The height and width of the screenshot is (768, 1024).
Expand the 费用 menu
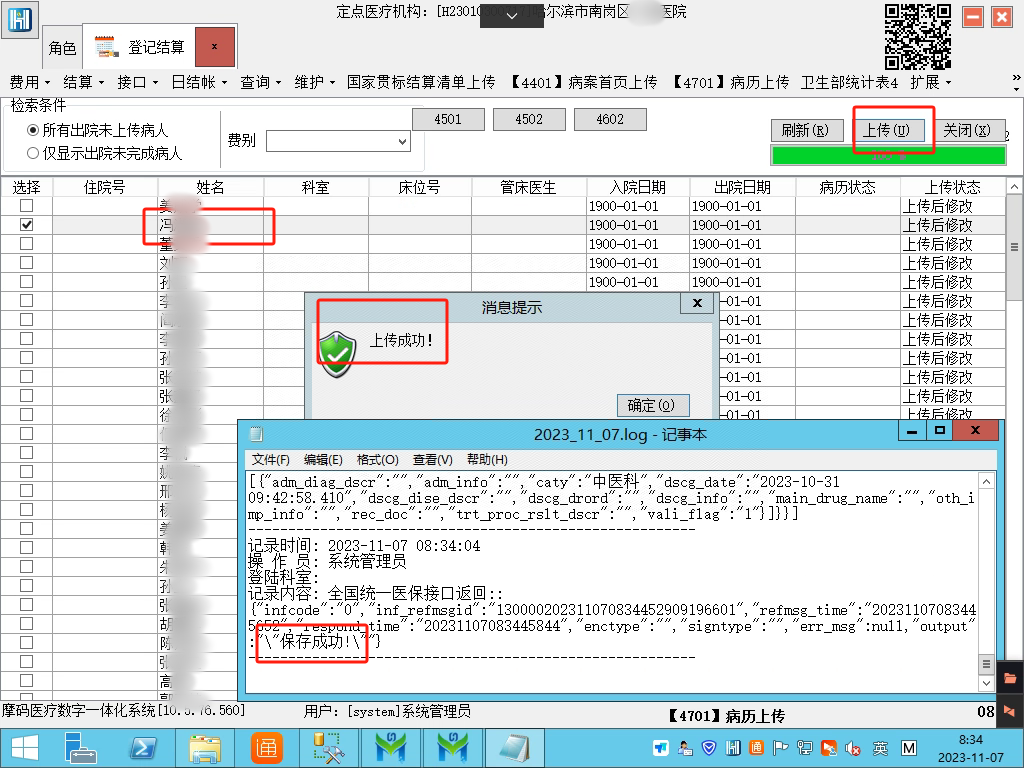[29, 82]
